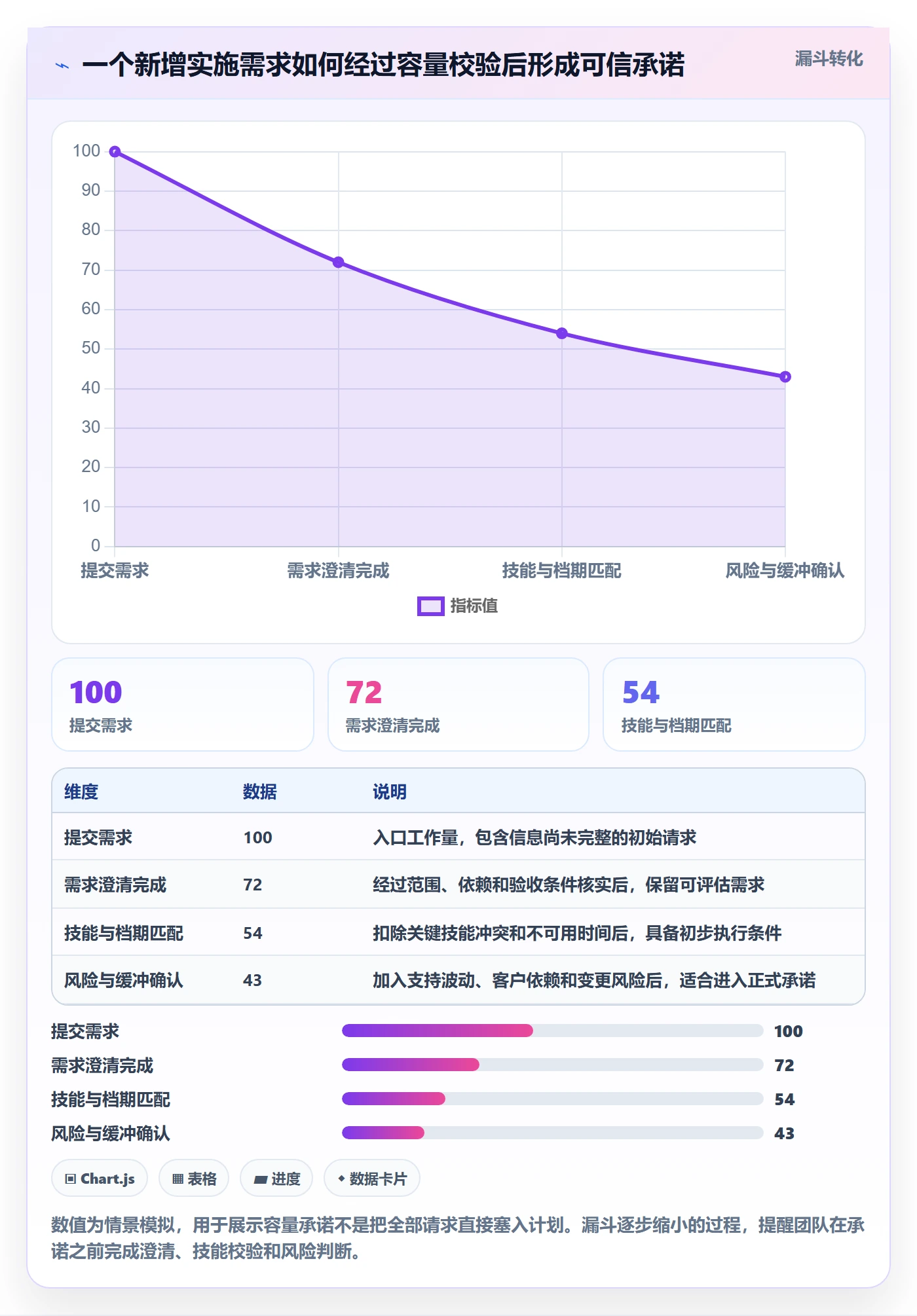Image resolution: width=917 pixels, height=1316 pixels.
Task: Open the 100 提交需求 data card
Action: 183,704
